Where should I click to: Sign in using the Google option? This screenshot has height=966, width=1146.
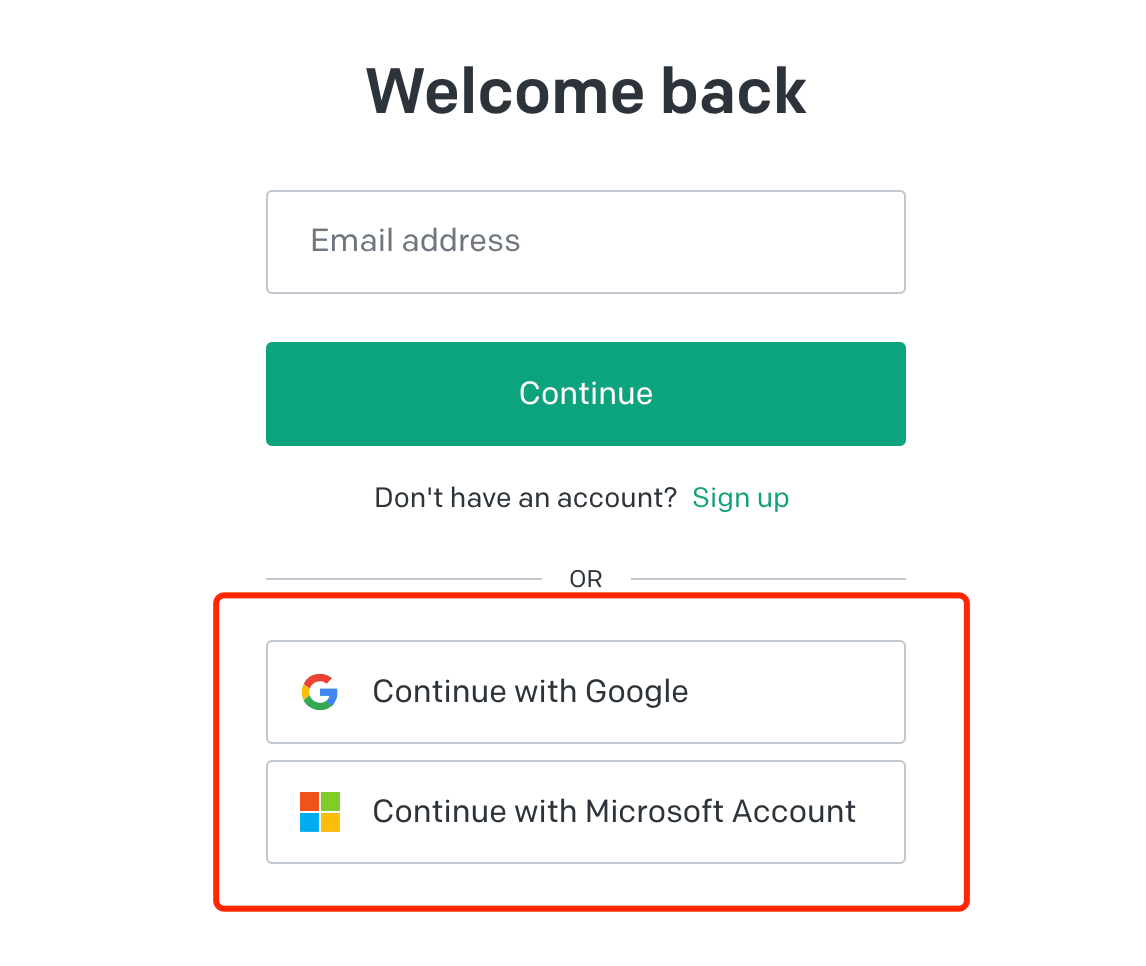point(585,692)
